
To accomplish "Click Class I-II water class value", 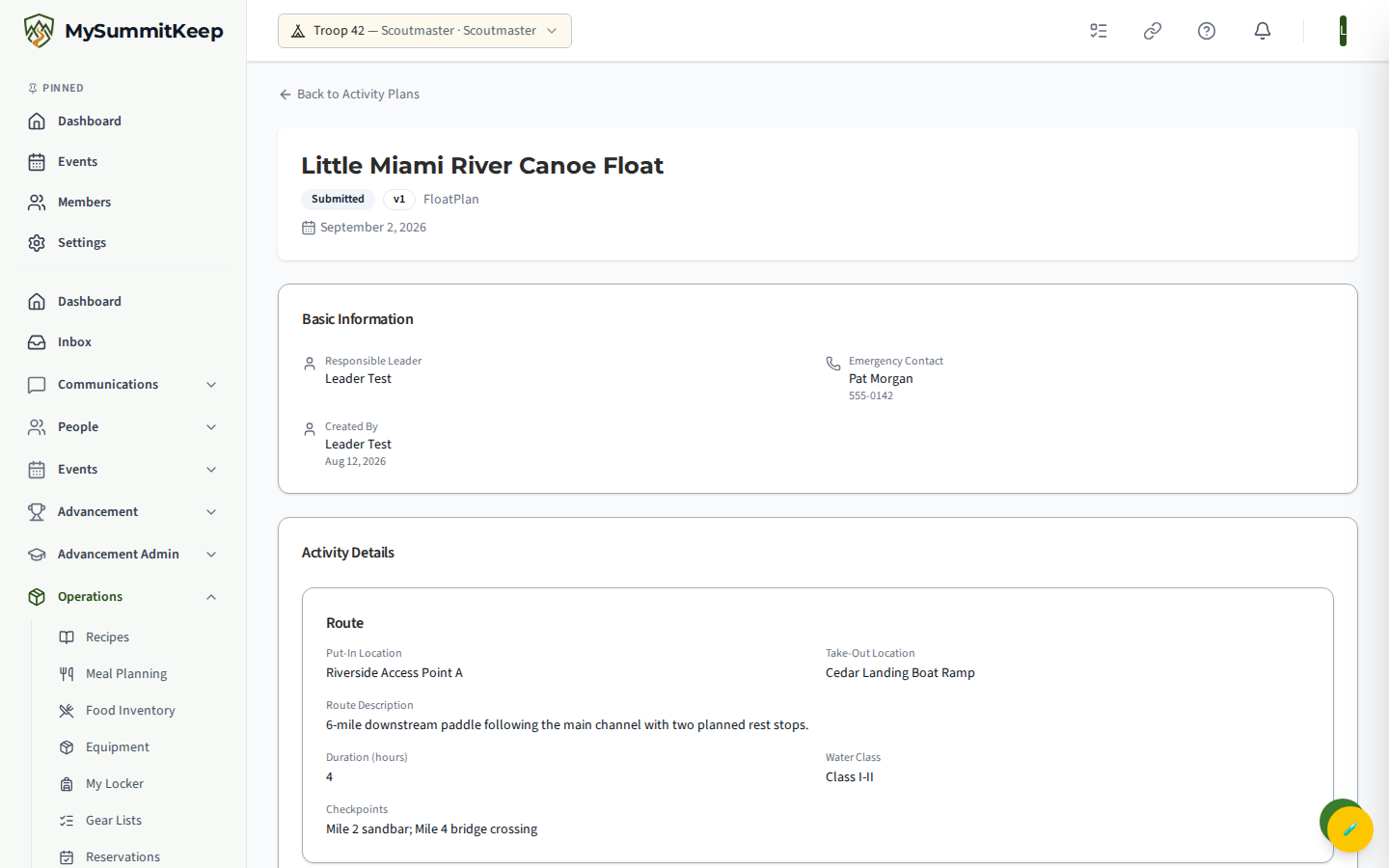I will tap(850, 776).
